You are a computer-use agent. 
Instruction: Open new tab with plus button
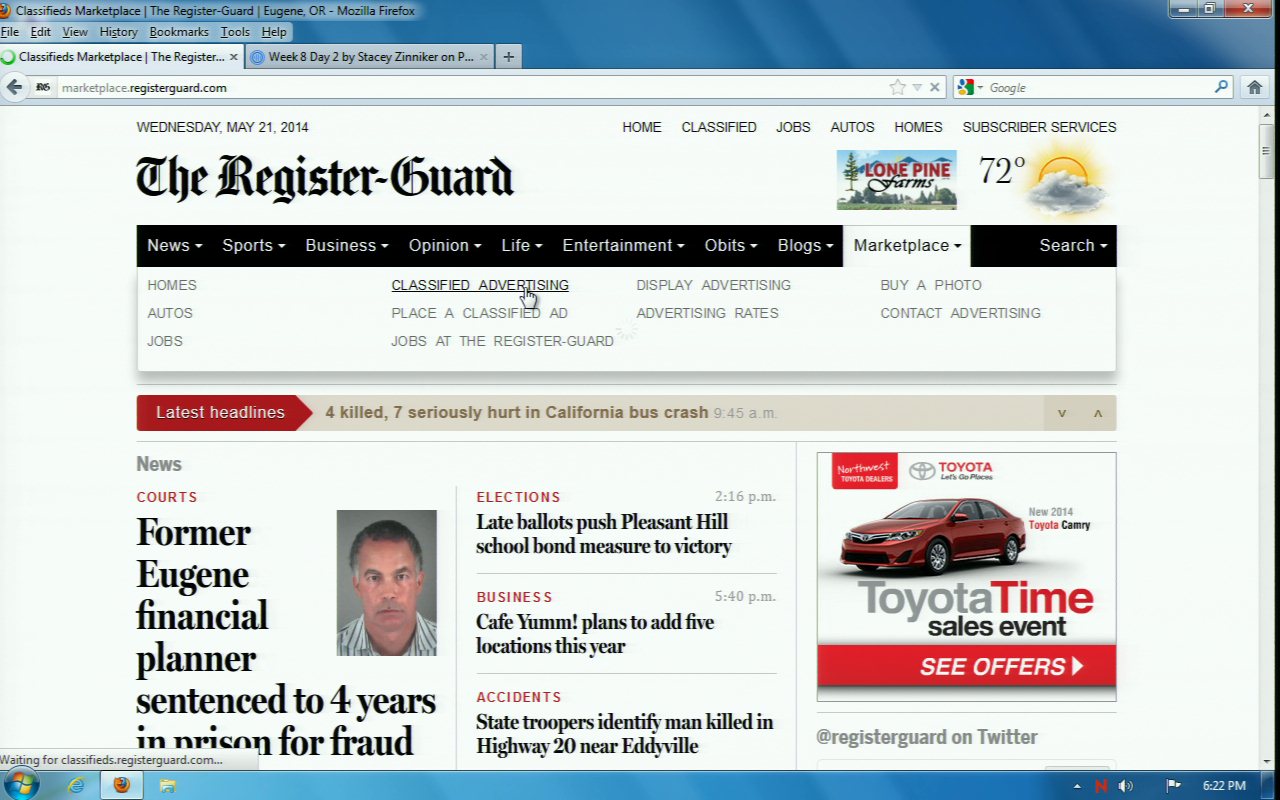[508, 57]
